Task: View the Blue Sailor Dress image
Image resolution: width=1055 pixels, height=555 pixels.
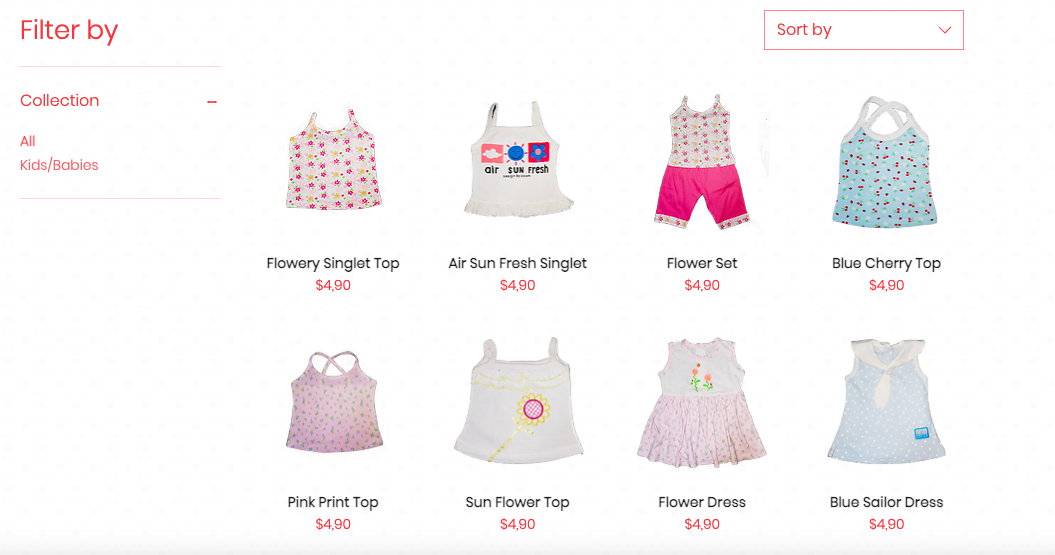Action: pyautogui.click(x=886, y=401)
